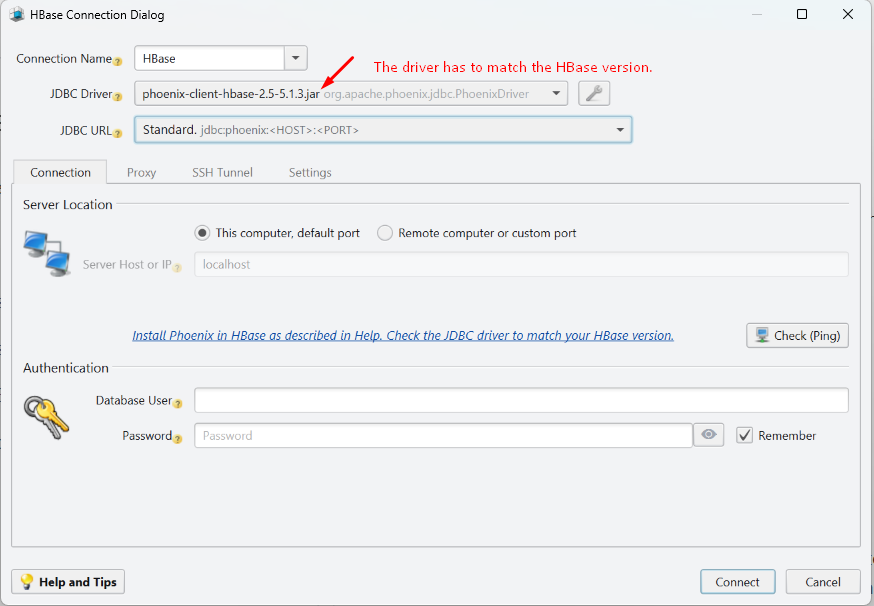Viewport: 874px width, 606px height.
Task: Open the SSH Tunnel tab
Action: pyautogui.click(x=222, y=172)
